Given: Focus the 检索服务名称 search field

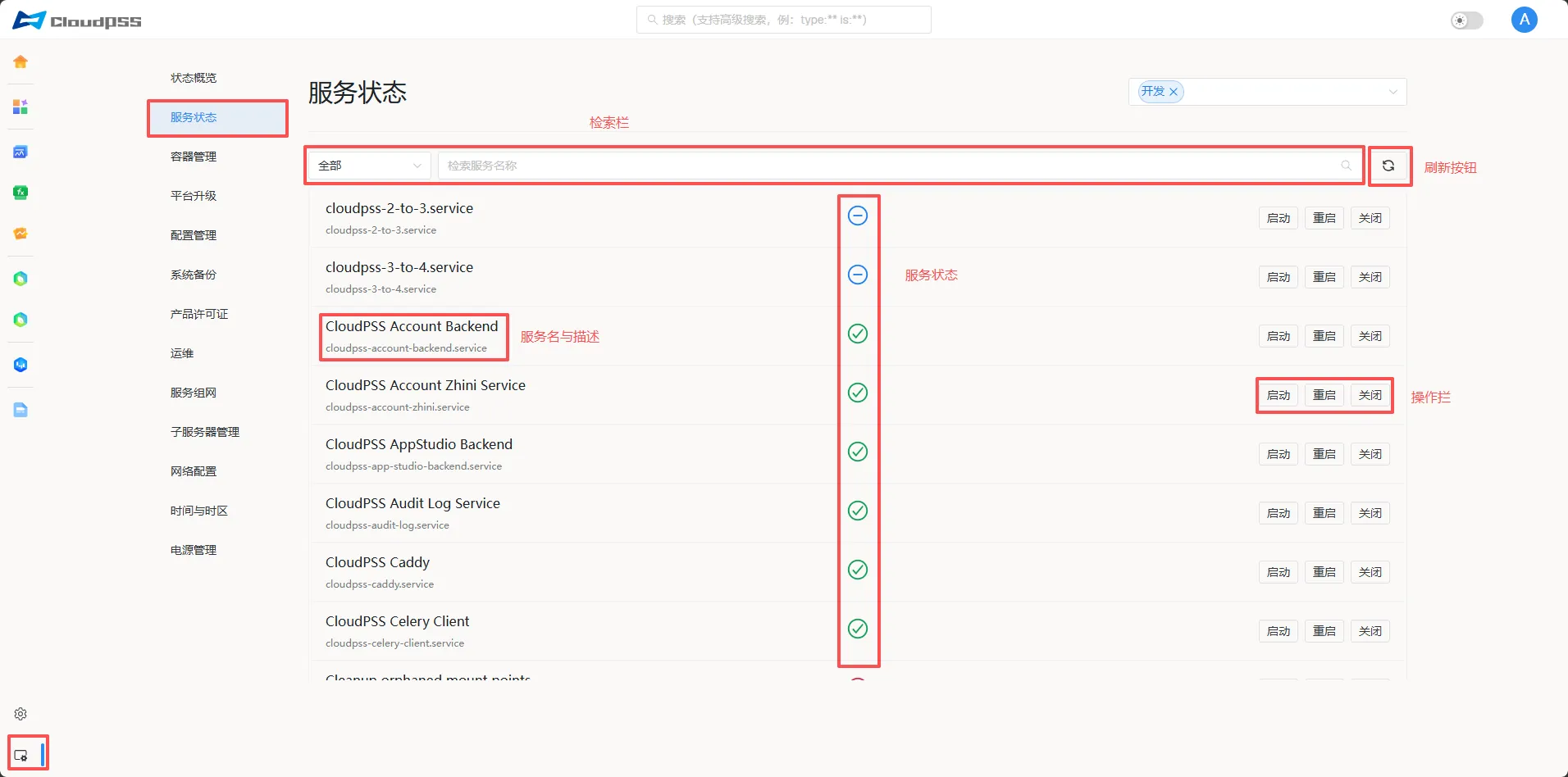Looking at the screenshot, I should (x=900, y=166).
